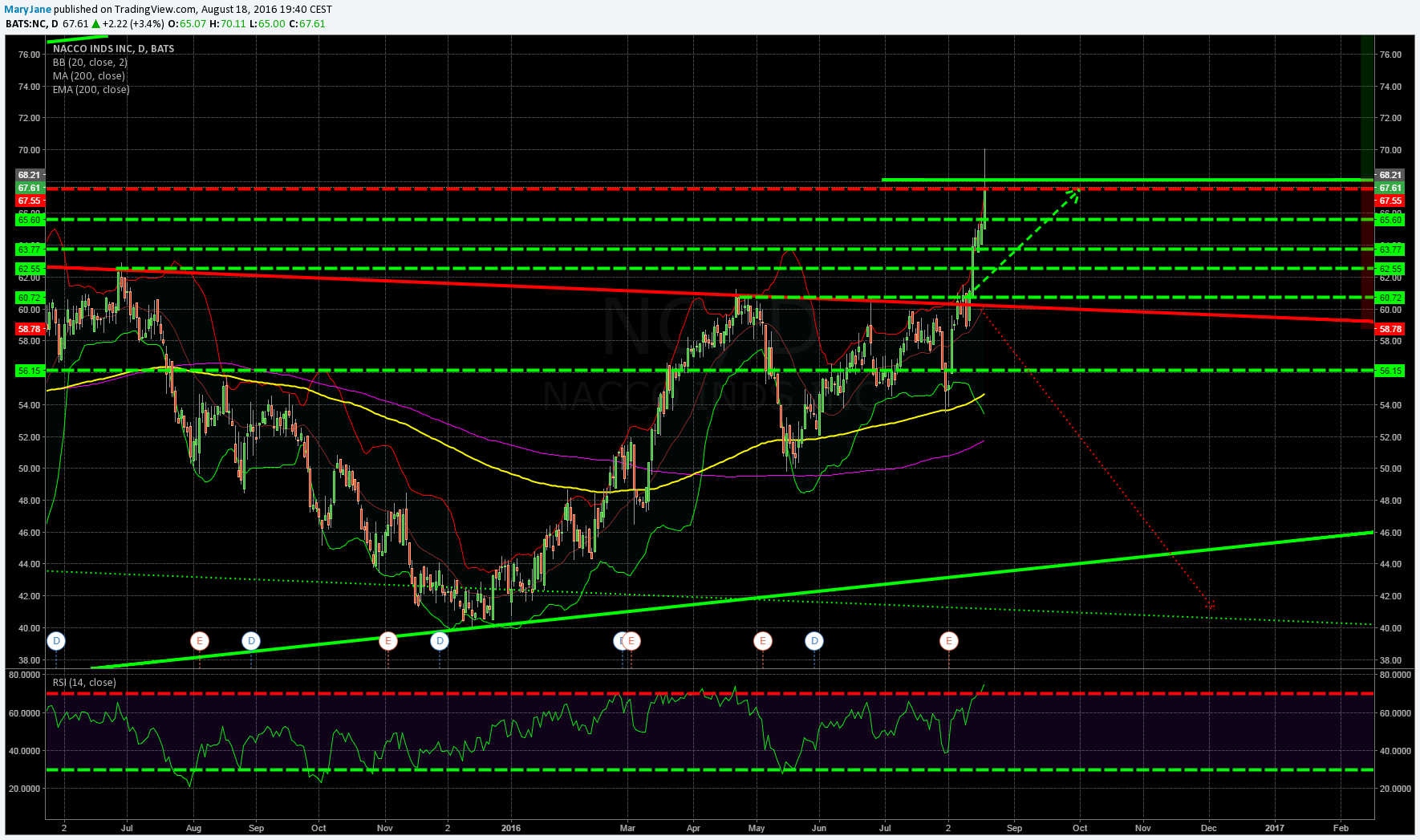The image size is (1420, 840).
Task: Click the NACCO INDS INC, D, BATS title
Action: pos(113,48)
